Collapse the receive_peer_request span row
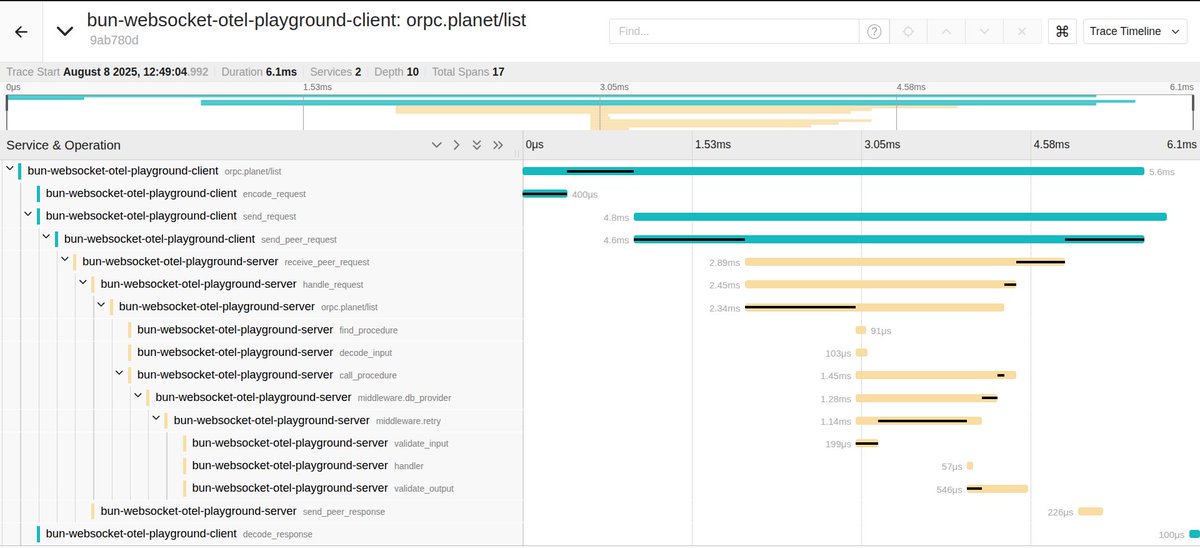The width and height of the screenshot is (1200, 548). (x=65, y=261)
